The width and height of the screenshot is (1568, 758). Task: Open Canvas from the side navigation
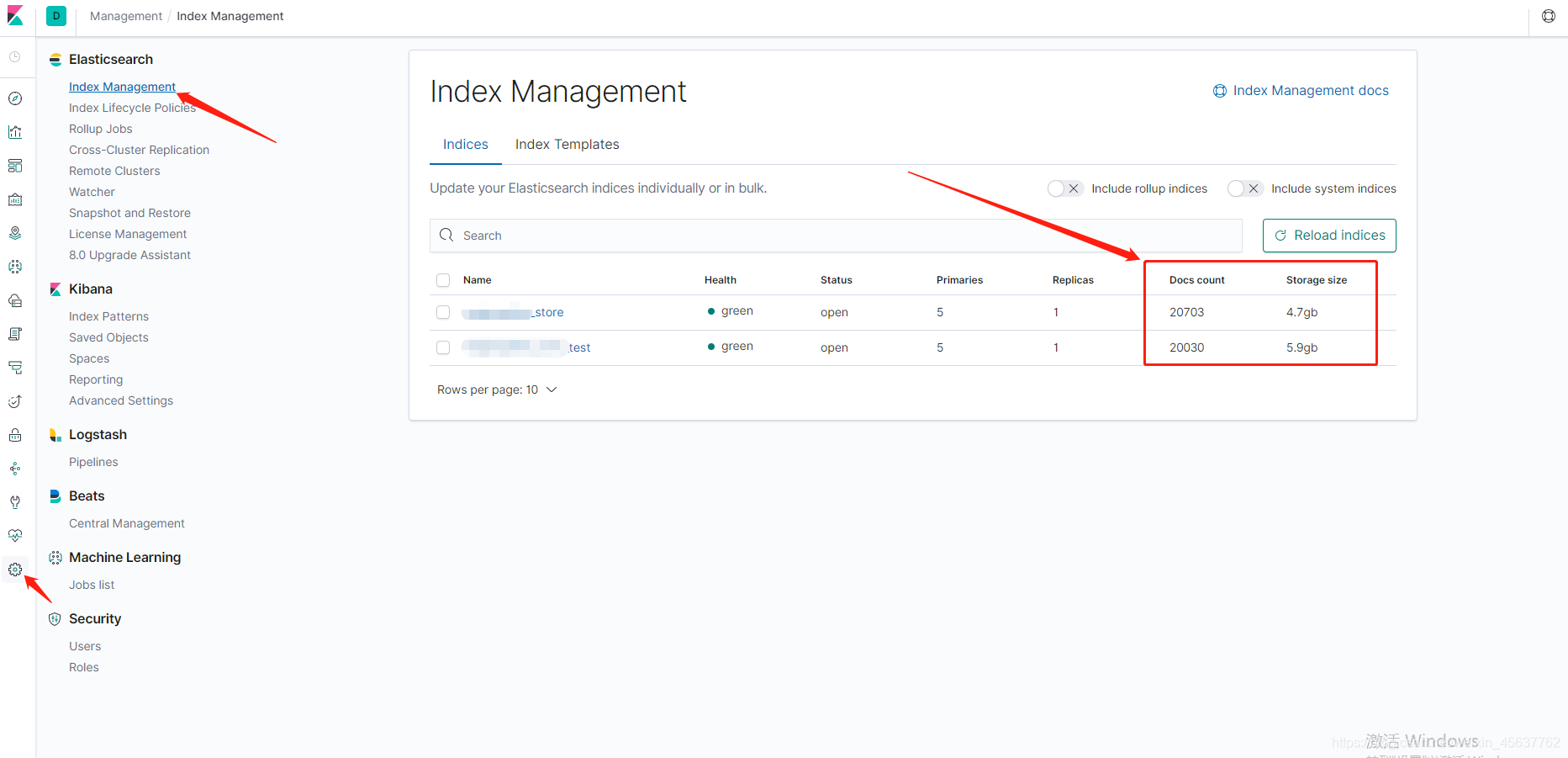(x=15, y=199)
